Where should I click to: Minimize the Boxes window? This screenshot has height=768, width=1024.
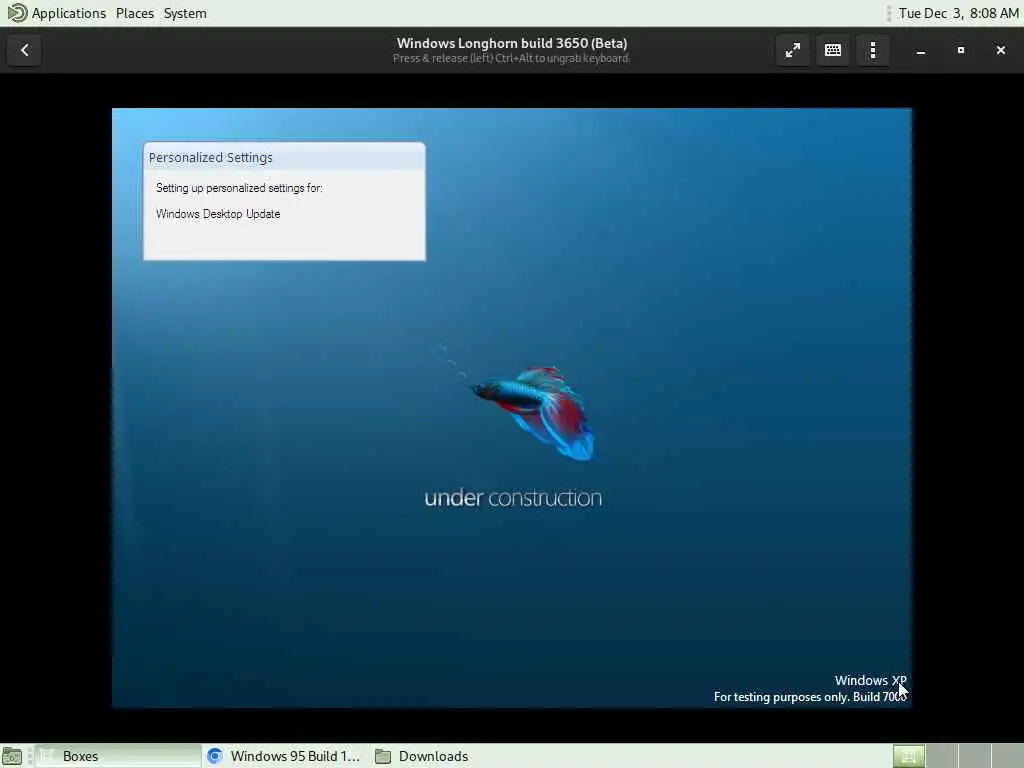(x=921, y=50)
